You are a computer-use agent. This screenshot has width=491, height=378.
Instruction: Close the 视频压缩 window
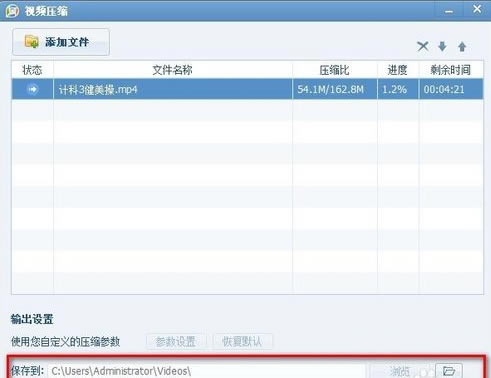(477, 9)
